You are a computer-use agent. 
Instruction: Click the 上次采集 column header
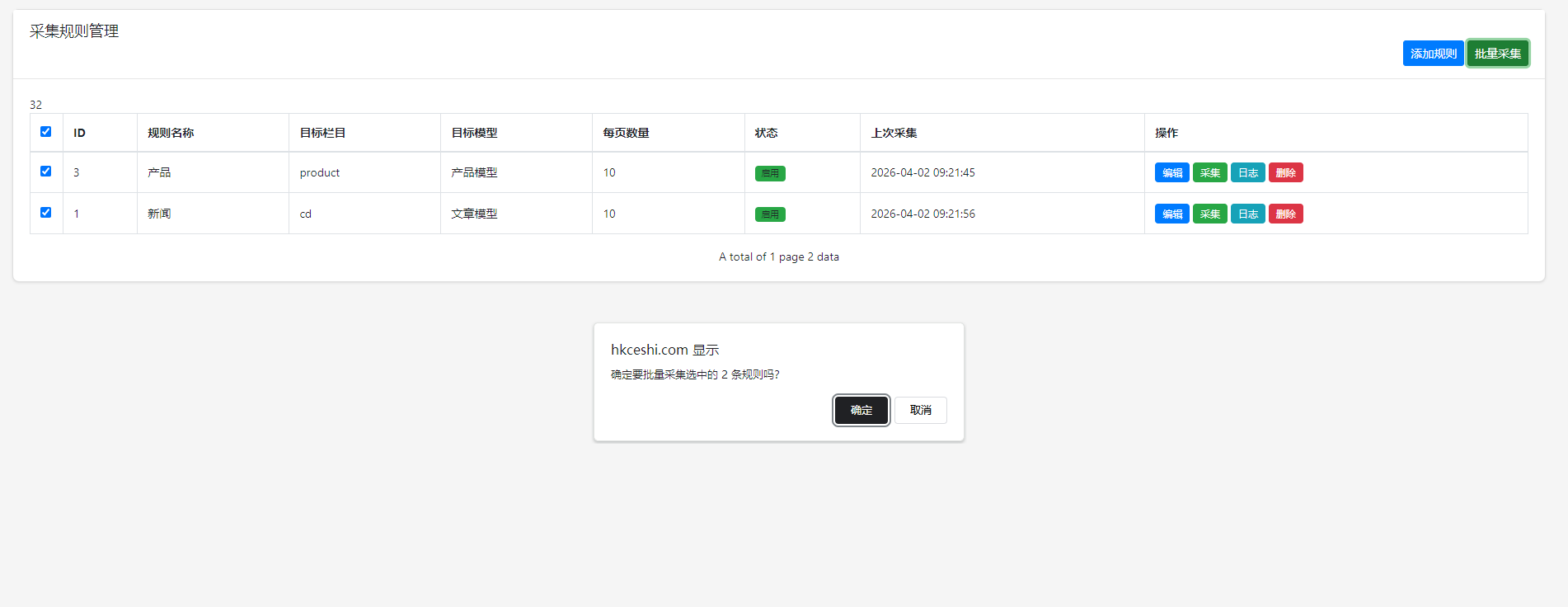[894, 133]
